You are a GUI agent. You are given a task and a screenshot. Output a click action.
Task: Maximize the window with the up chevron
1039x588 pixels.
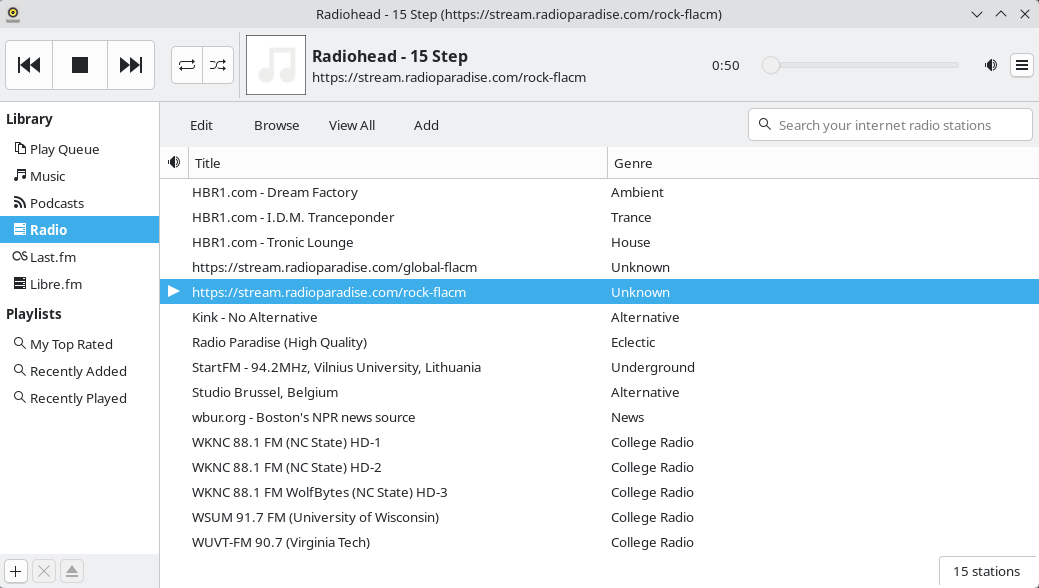(1001, 14)
